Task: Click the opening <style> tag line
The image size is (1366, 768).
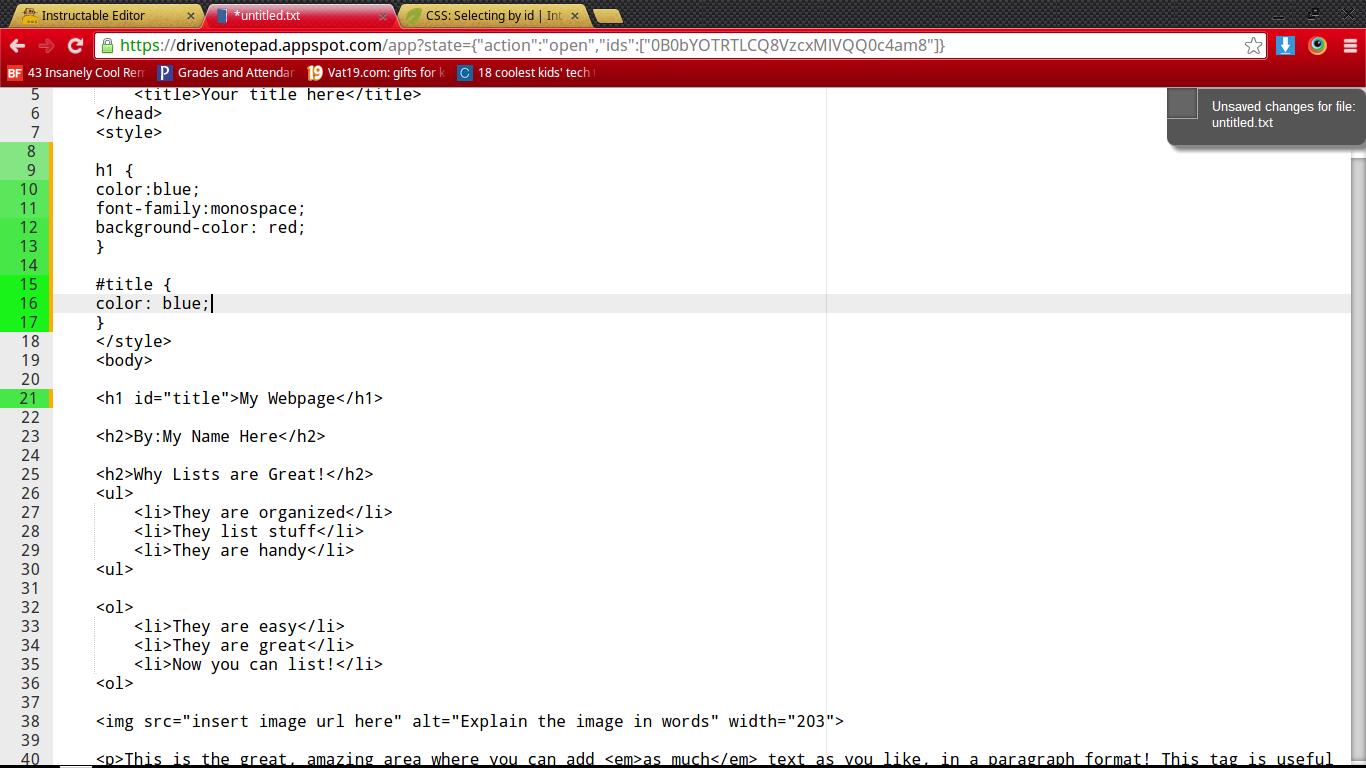Action: point(129,133)
